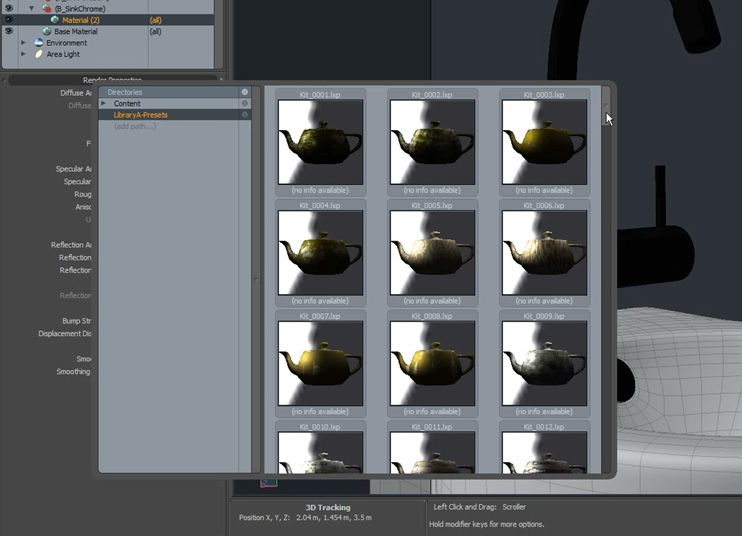Click the Base Material sphere icon
The width and height of the screenshot is (742, 536).
[46, 31]
